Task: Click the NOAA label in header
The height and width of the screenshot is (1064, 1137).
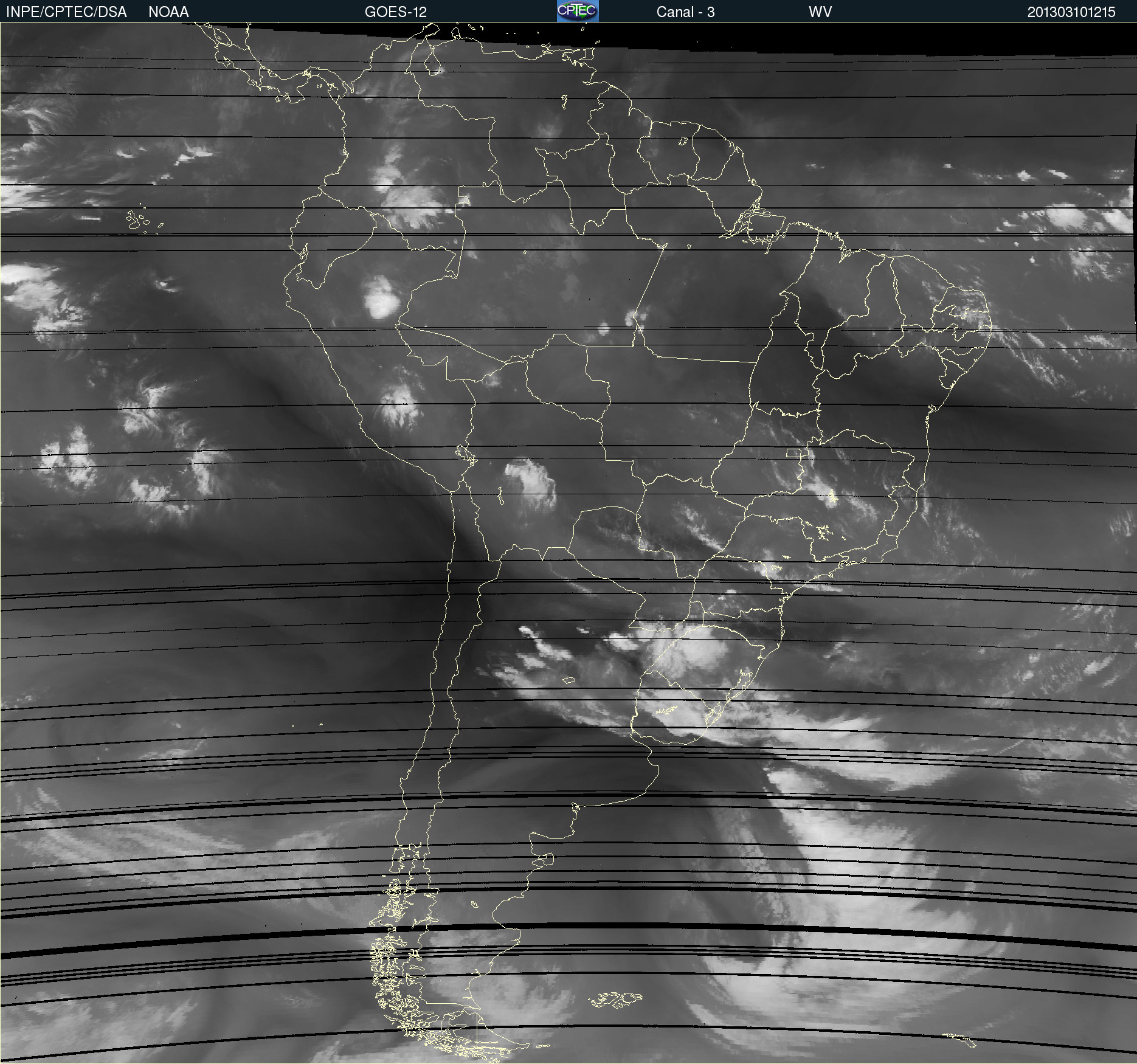Action: 168,12
